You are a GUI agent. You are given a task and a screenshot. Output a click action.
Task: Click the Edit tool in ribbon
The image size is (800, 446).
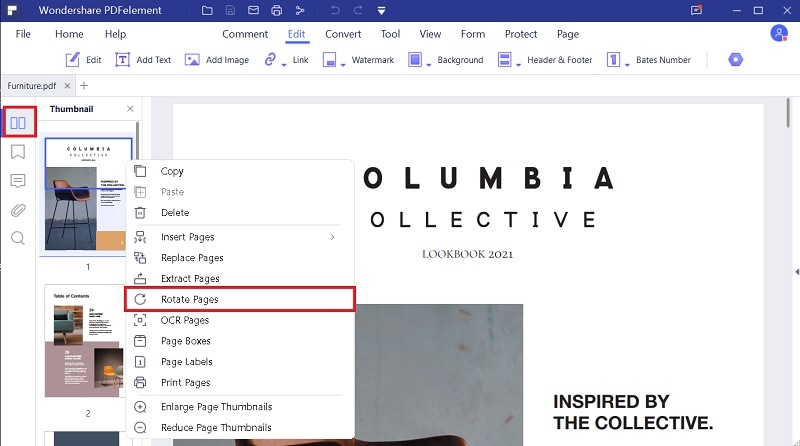[x=83, y=60]
